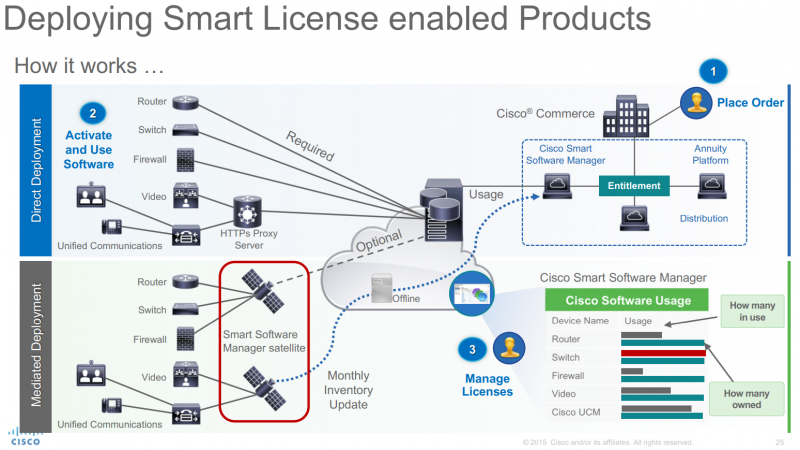Click the IP phone icon in Direct Deployment
This screenshot has height=450, width=800.
111,227
